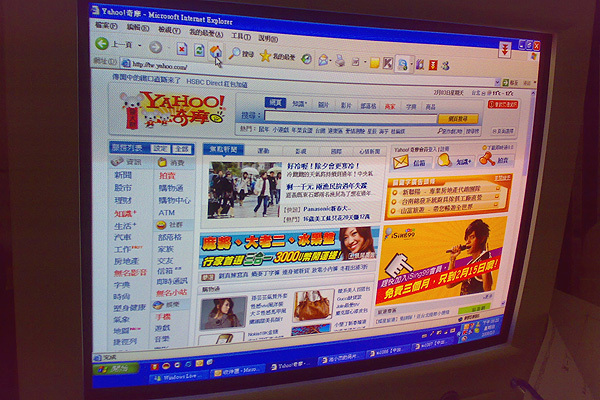Open the street crowd news photo
The width and height of the screenshot is (600, 400).
tap(245, 190)
